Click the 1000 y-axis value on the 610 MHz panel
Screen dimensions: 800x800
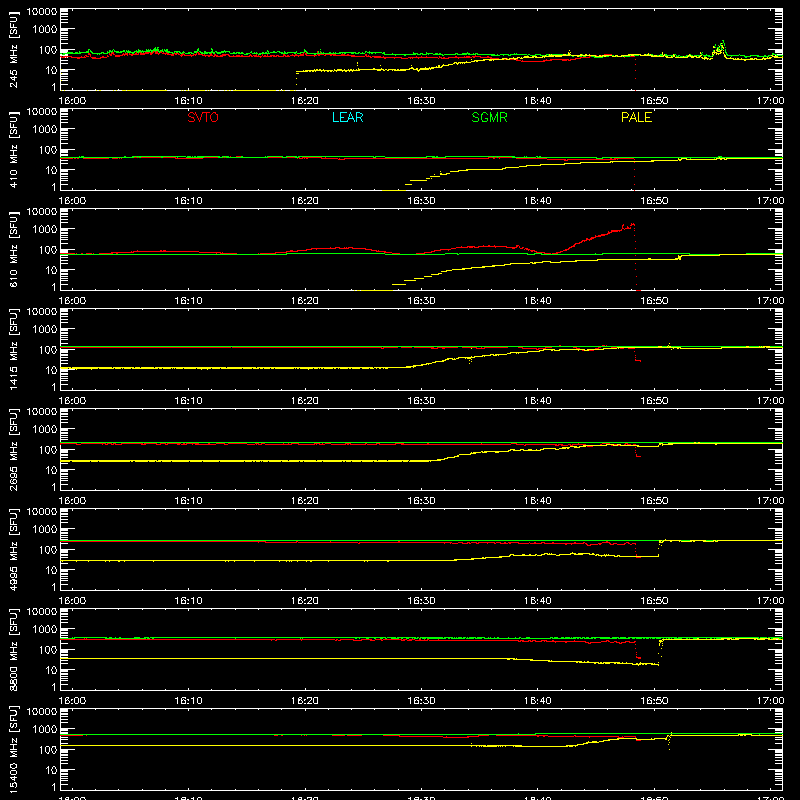click(44, 230)
